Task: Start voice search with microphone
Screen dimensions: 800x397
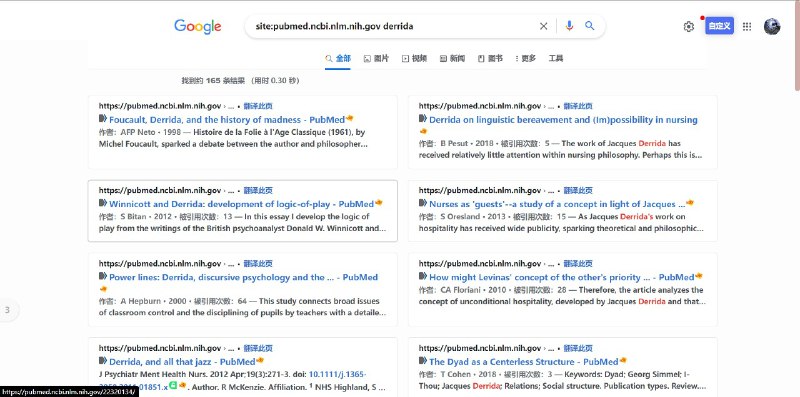Action: tap(569, 26)
